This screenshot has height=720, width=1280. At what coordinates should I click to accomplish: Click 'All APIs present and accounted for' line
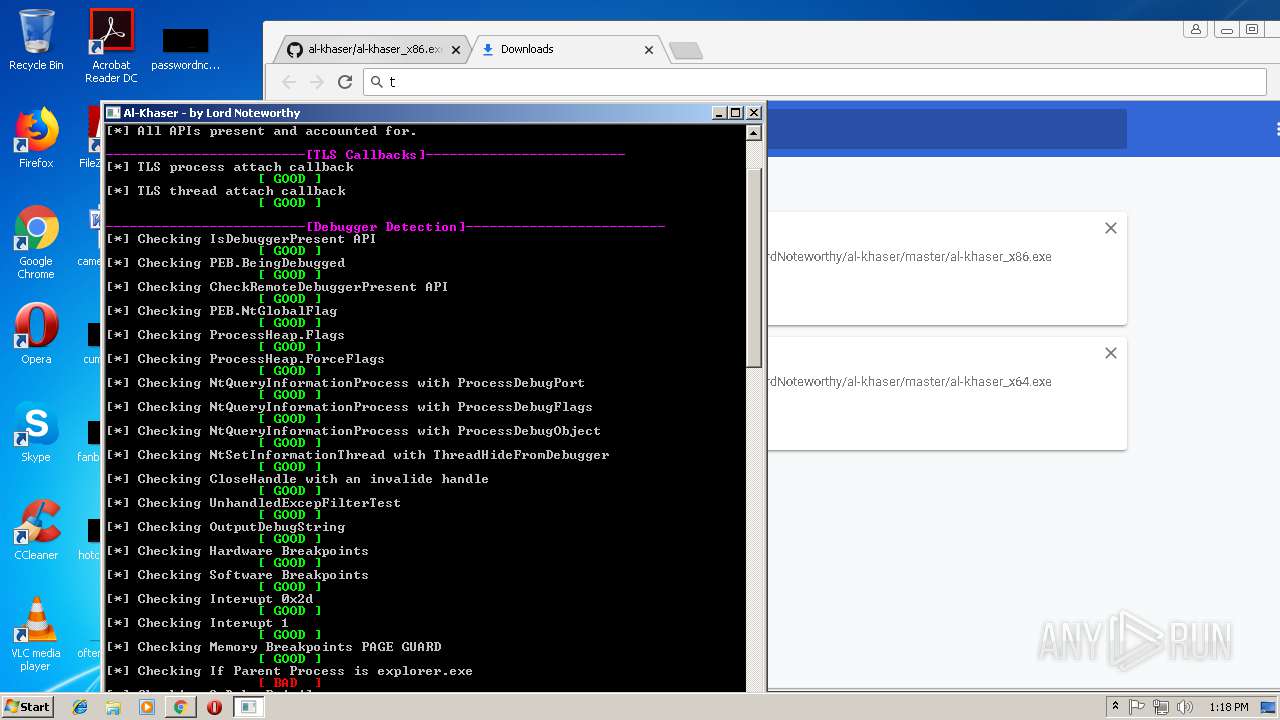261,131
